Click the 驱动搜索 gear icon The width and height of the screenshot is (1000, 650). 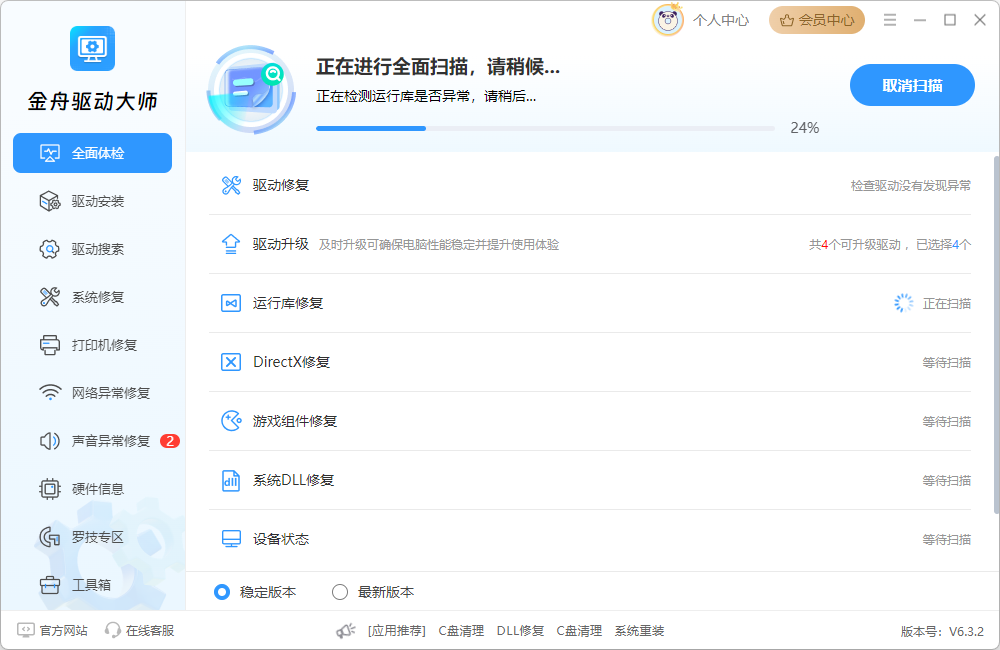pyautogui.click(x=50, y=249)
